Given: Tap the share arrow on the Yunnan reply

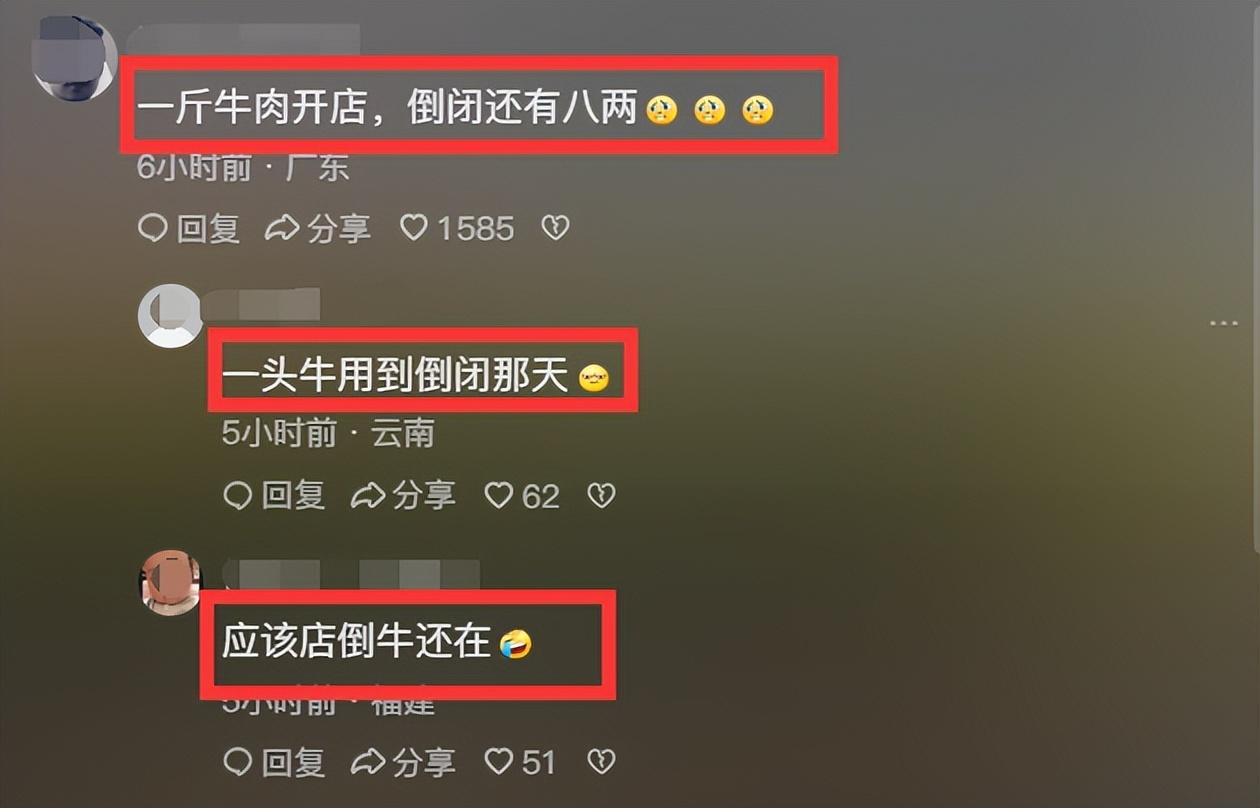Looking at the screenshot, I should click(x=402, y=495).
